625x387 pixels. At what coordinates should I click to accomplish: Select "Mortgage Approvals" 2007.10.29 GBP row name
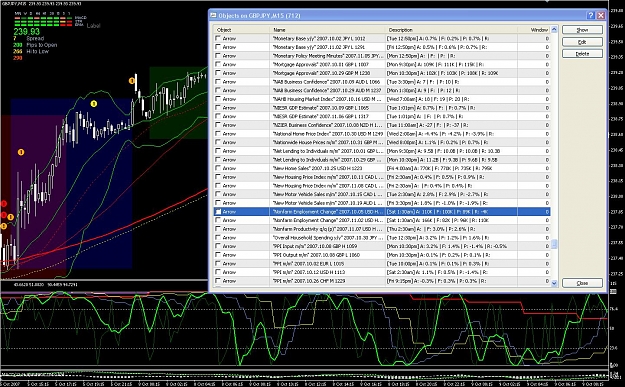(x=321, y=73)
